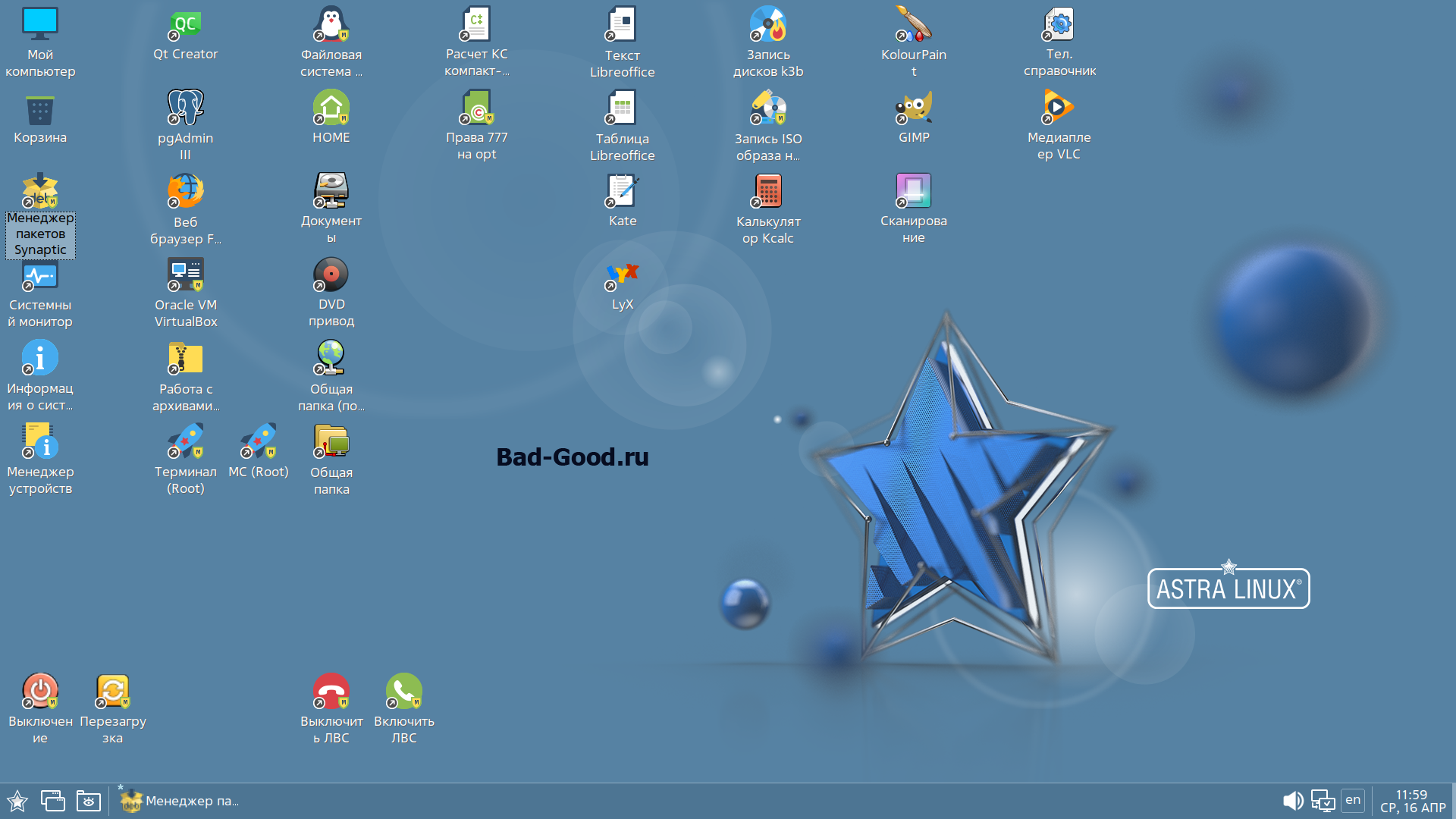Open Запись дисков k3b icon

pyautogui.click(x=768, y=25)
